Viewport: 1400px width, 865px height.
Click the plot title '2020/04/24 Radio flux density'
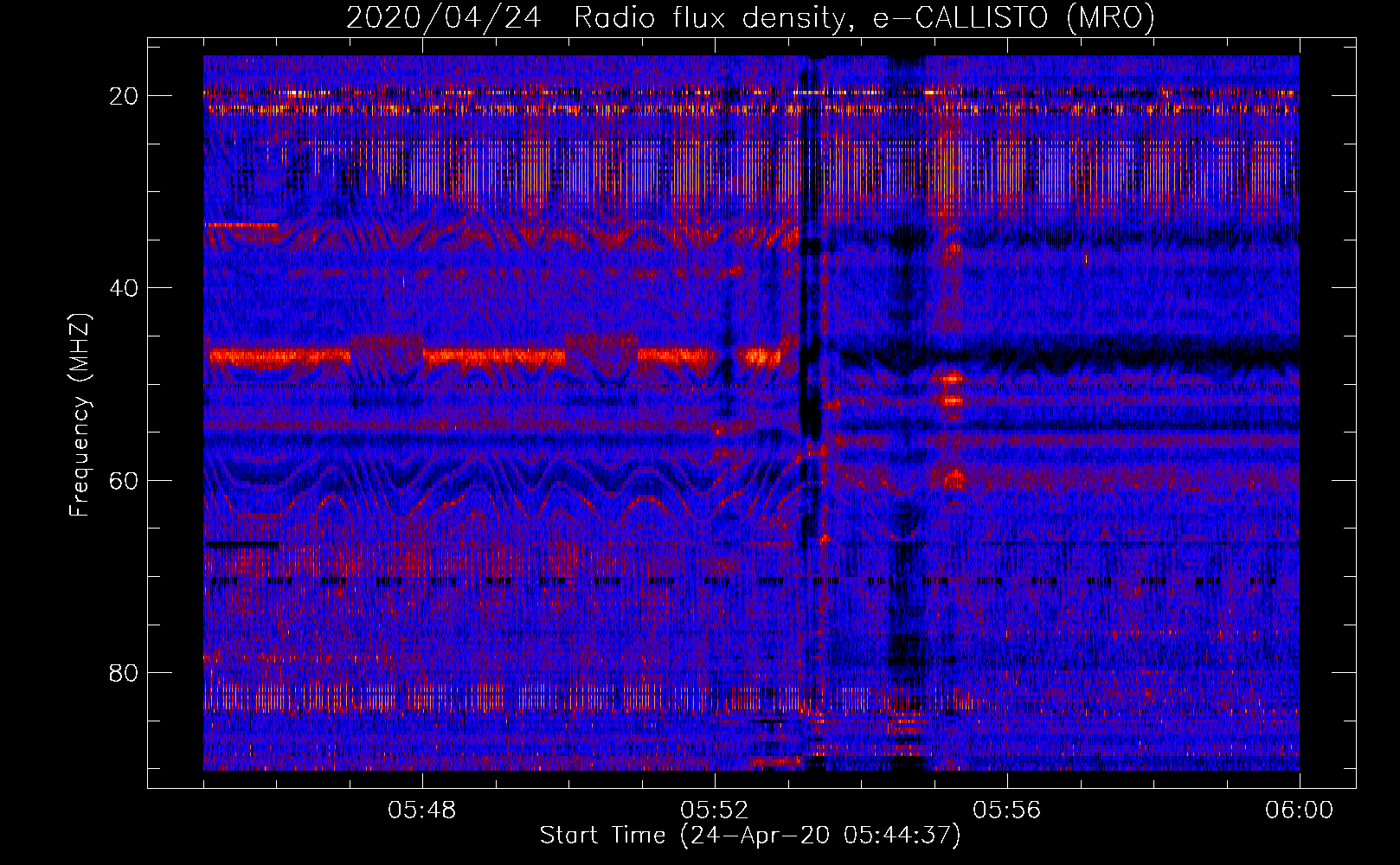(750, 18)
